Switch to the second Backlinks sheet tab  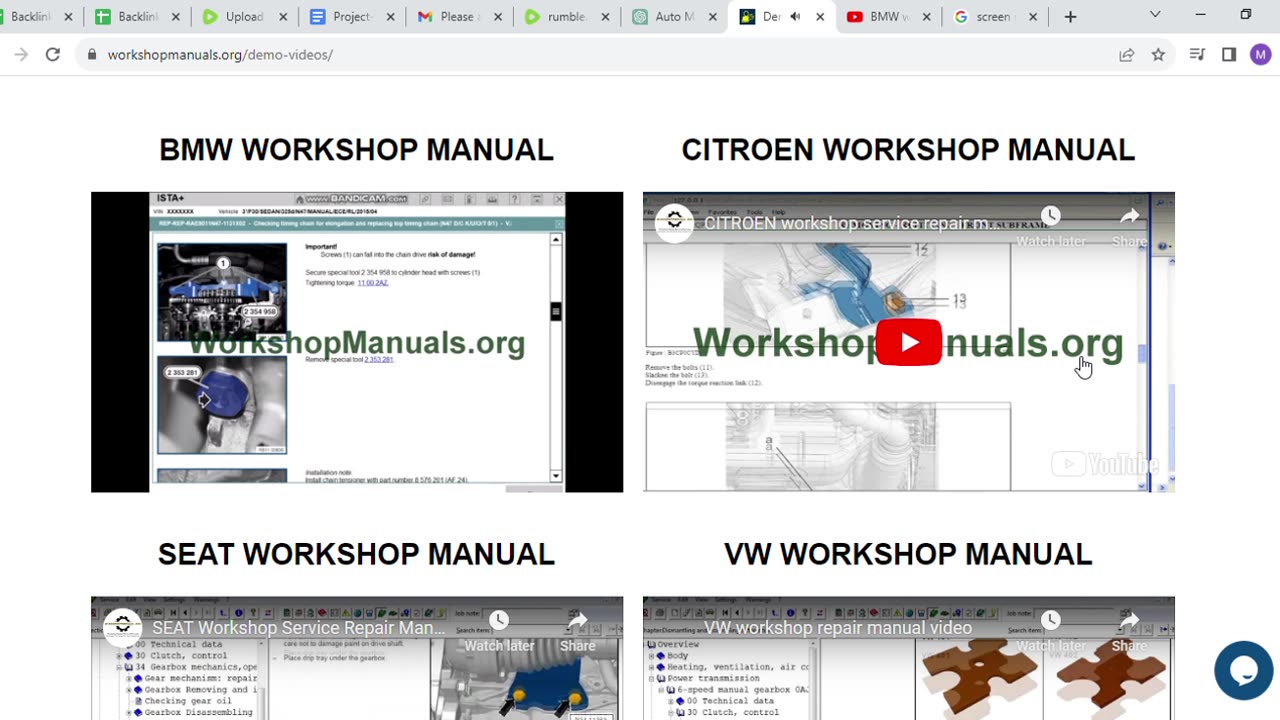[x=137, y=16]
